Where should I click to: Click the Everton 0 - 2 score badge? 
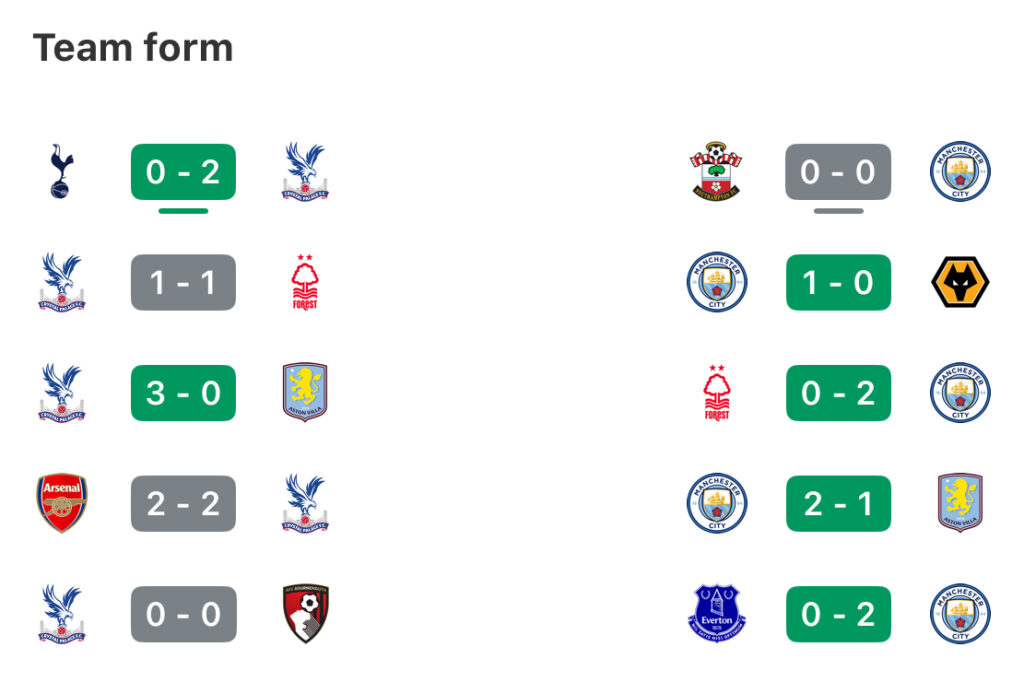click(839, 614)
